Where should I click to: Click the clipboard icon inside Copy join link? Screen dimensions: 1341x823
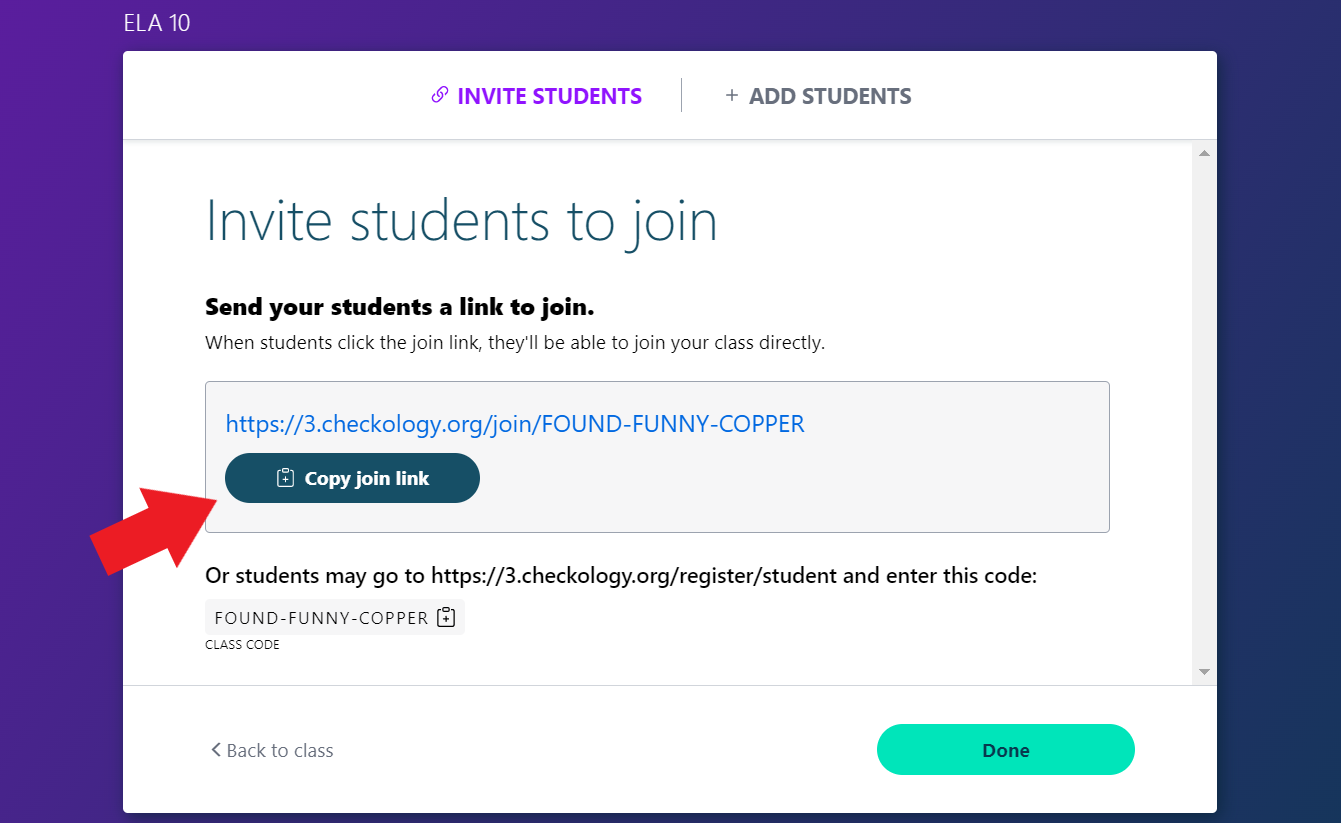click(285, 478)
